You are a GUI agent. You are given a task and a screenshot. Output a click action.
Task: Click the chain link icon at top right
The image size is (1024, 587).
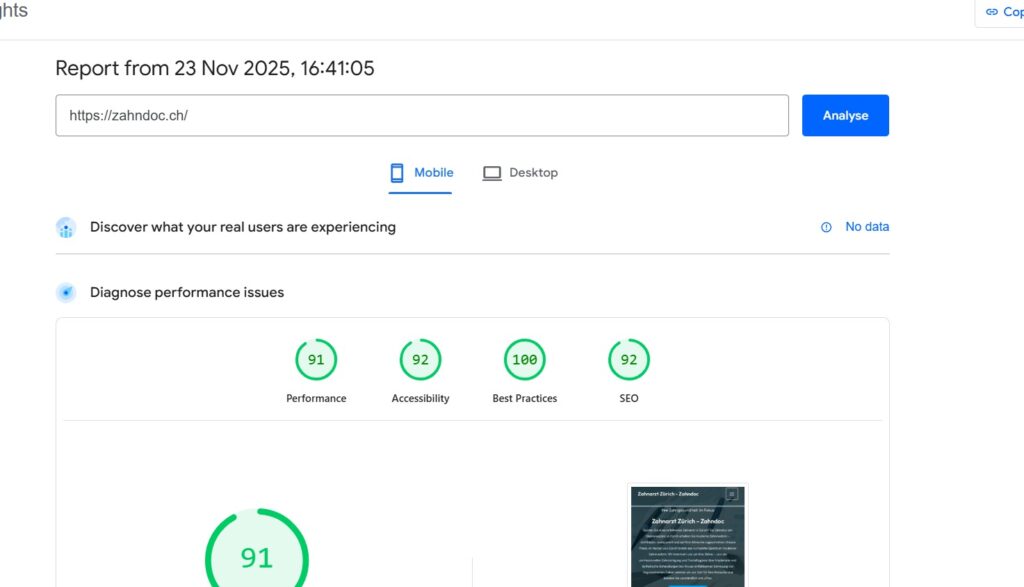tap(992, 12)
